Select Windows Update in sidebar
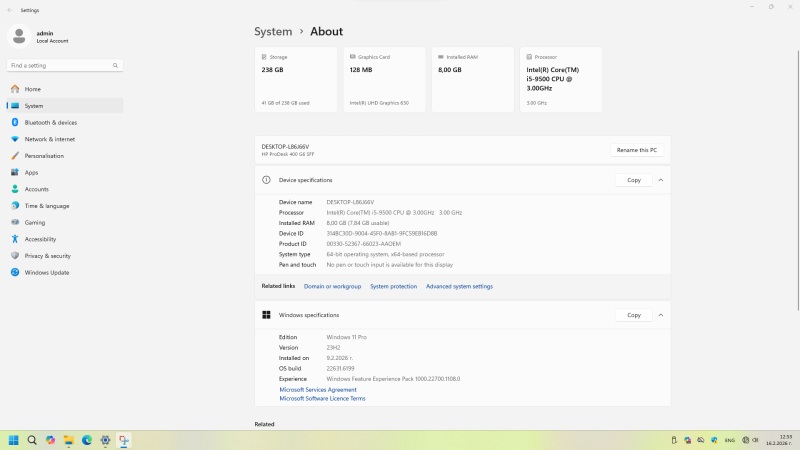 pos(46,272)
